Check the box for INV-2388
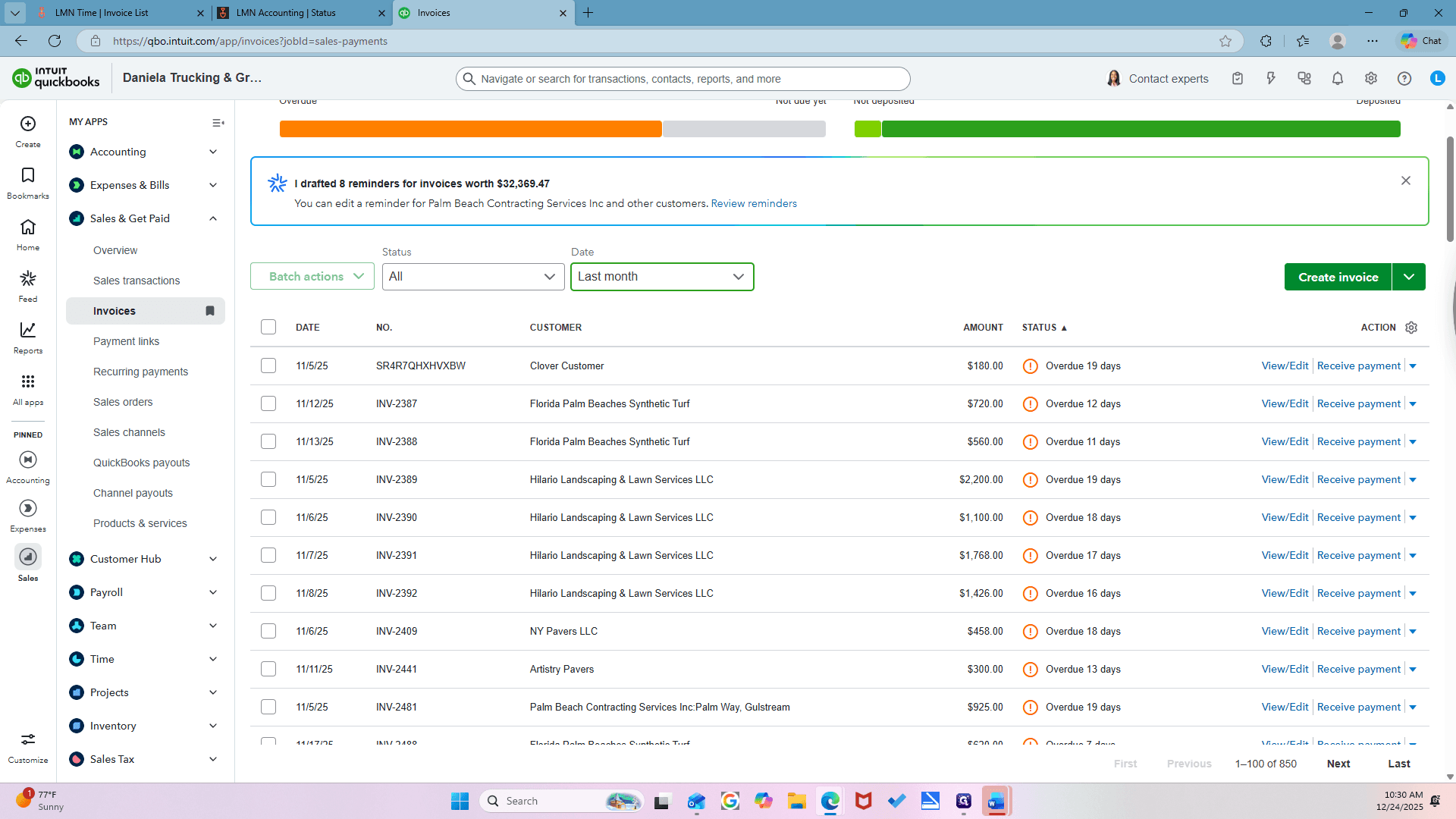 (268, 441)
